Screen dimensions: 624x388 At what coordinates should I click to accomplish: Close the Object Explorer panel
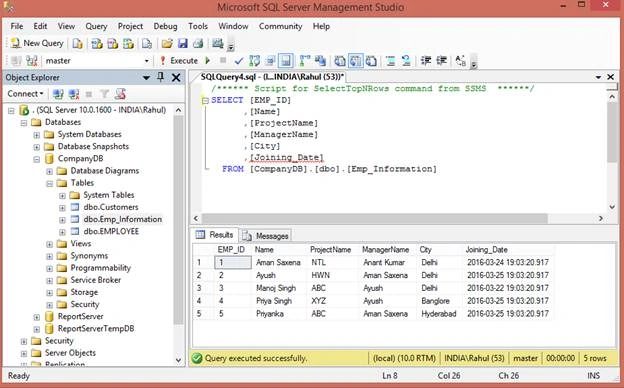(176, 78)
